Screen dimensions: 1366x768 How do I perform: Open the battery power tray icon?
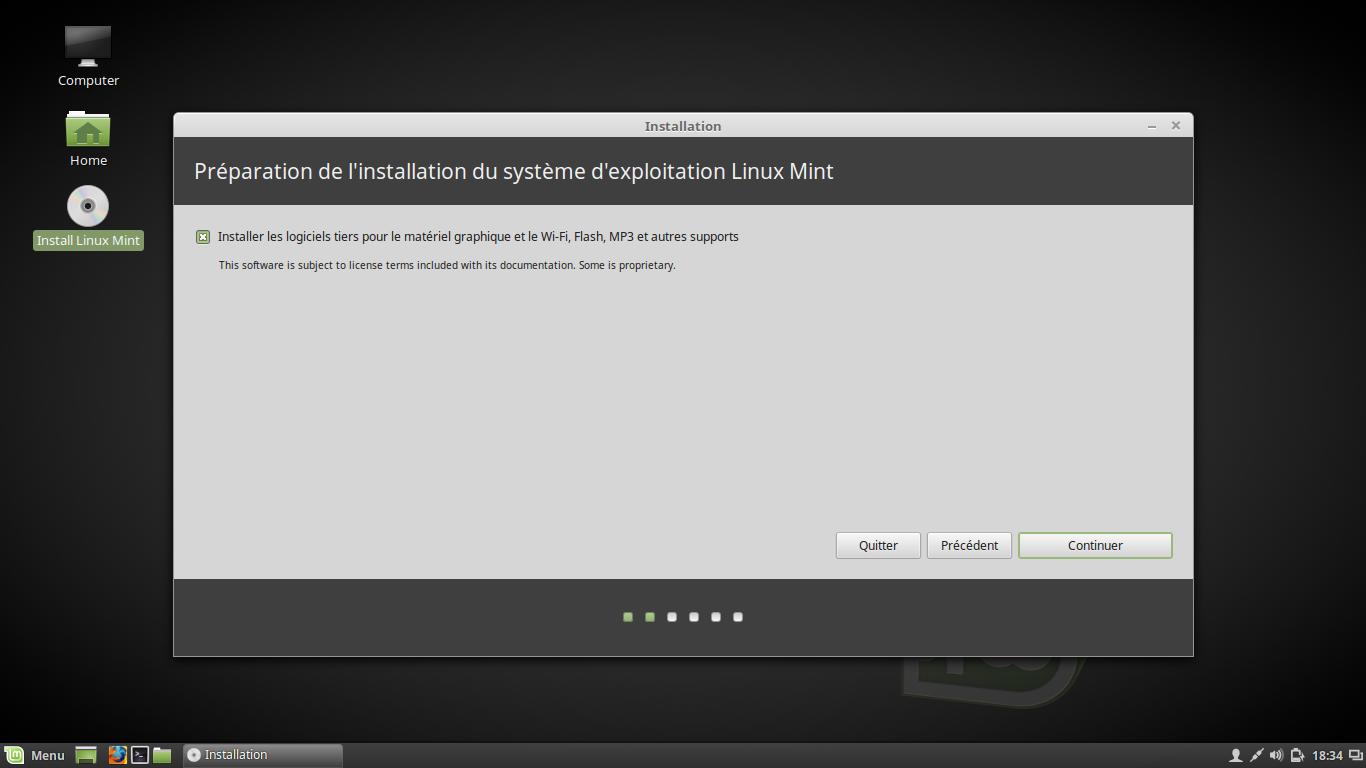click(x=1297, y=755)
